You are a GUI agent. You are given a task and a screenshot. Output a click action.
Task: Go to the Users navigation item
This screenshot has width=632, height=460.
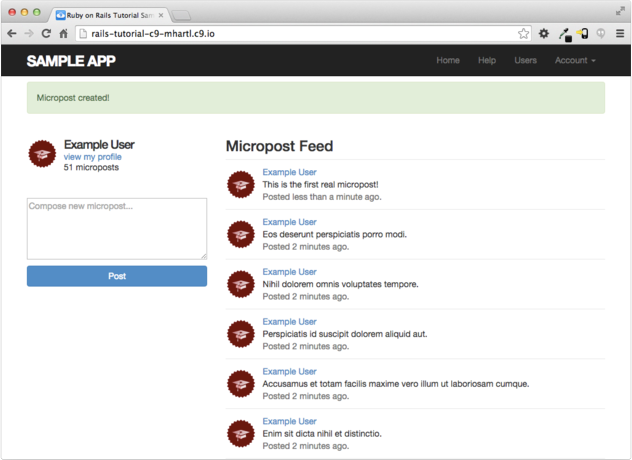525,61
